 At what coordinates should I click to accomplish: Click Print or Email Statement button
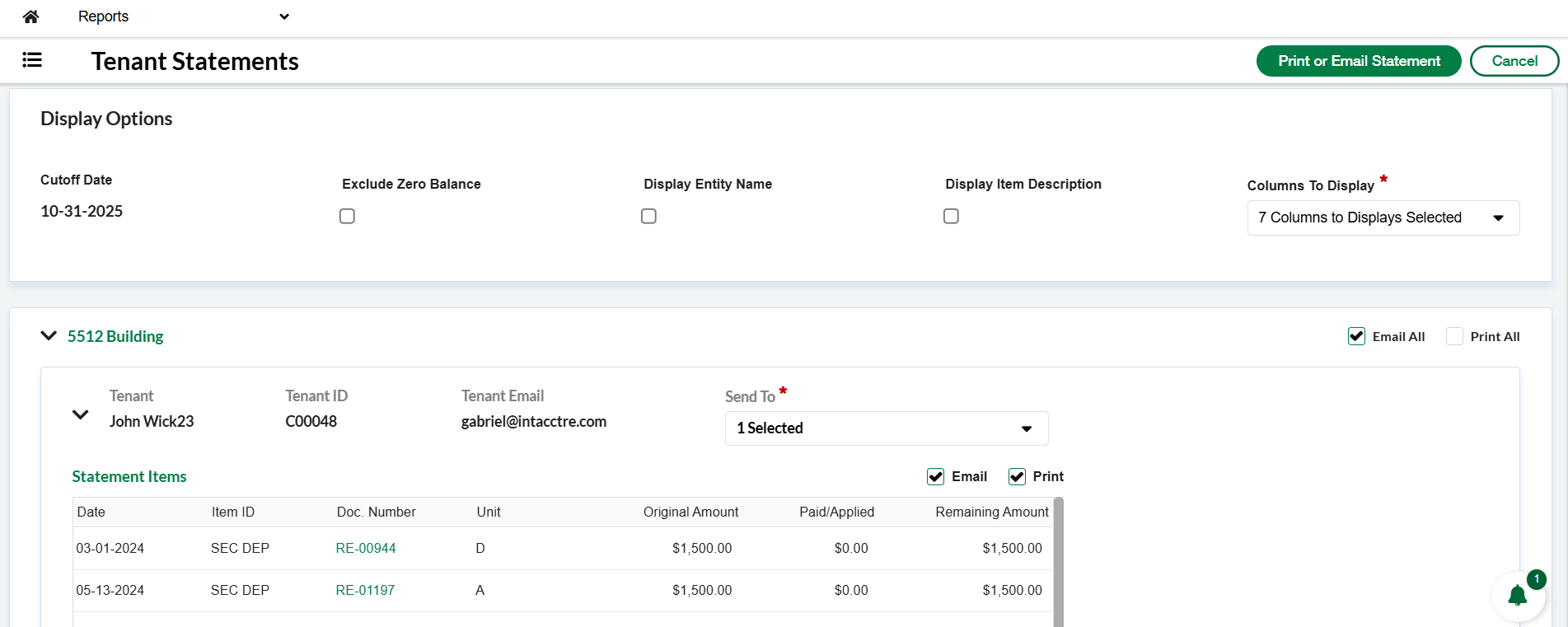click(1359, 61)
